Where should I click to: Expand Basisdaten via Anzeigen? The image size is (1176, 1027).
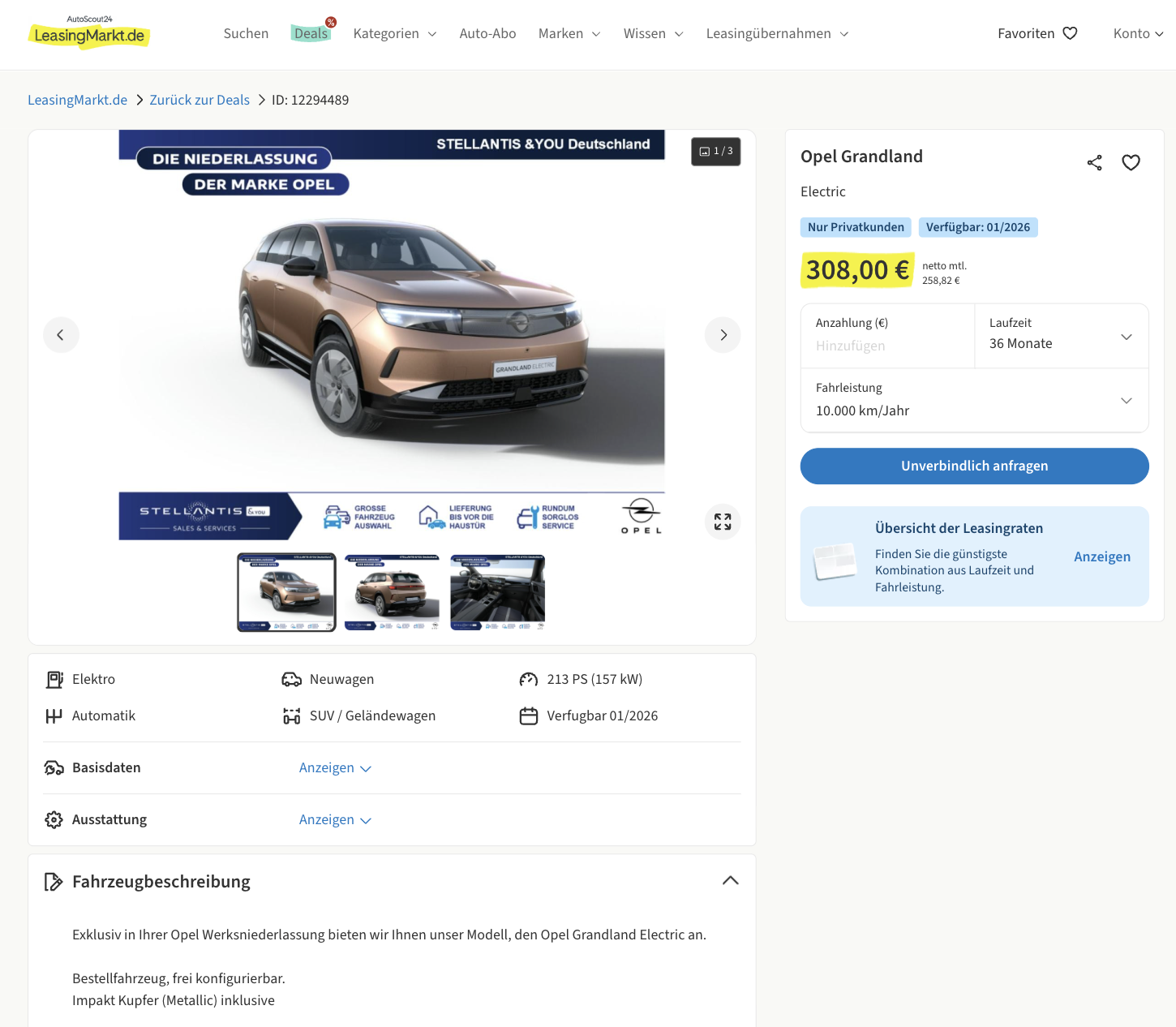pos(334,768)
